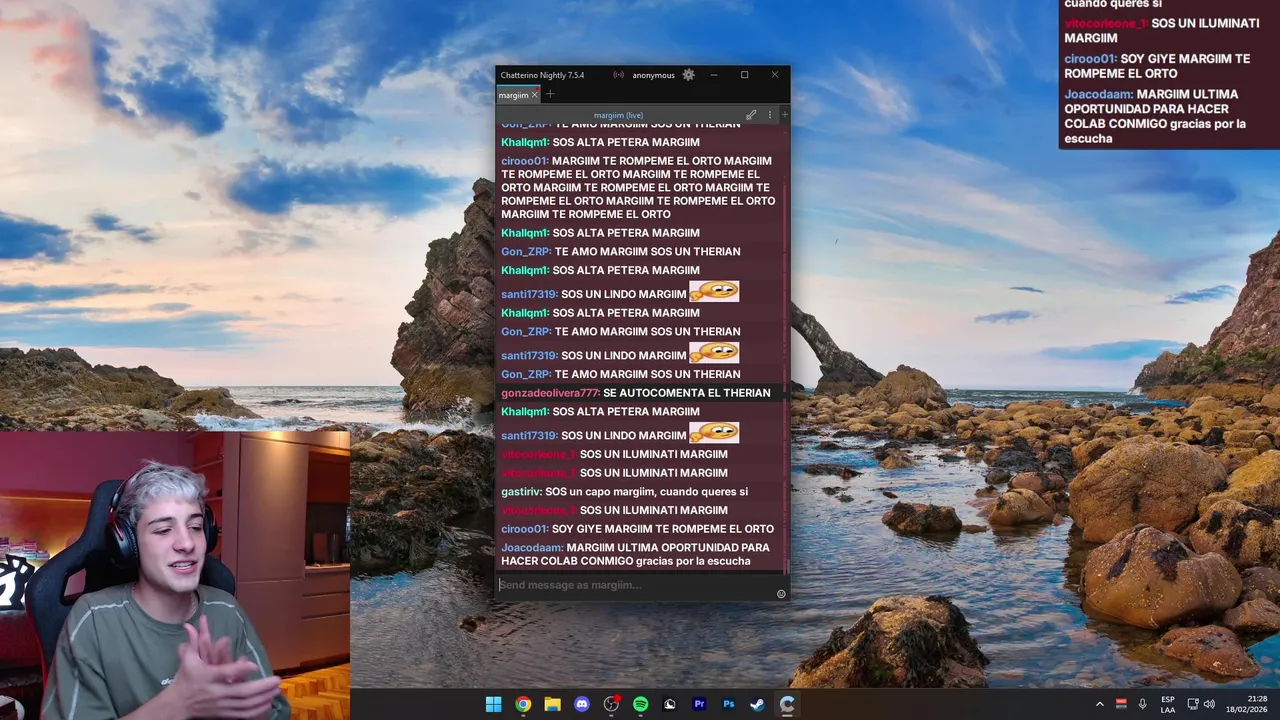Open the Windows Start menu
This screenshot has width=1280, height=720.
pyautogui.click(x=493, y=704)
